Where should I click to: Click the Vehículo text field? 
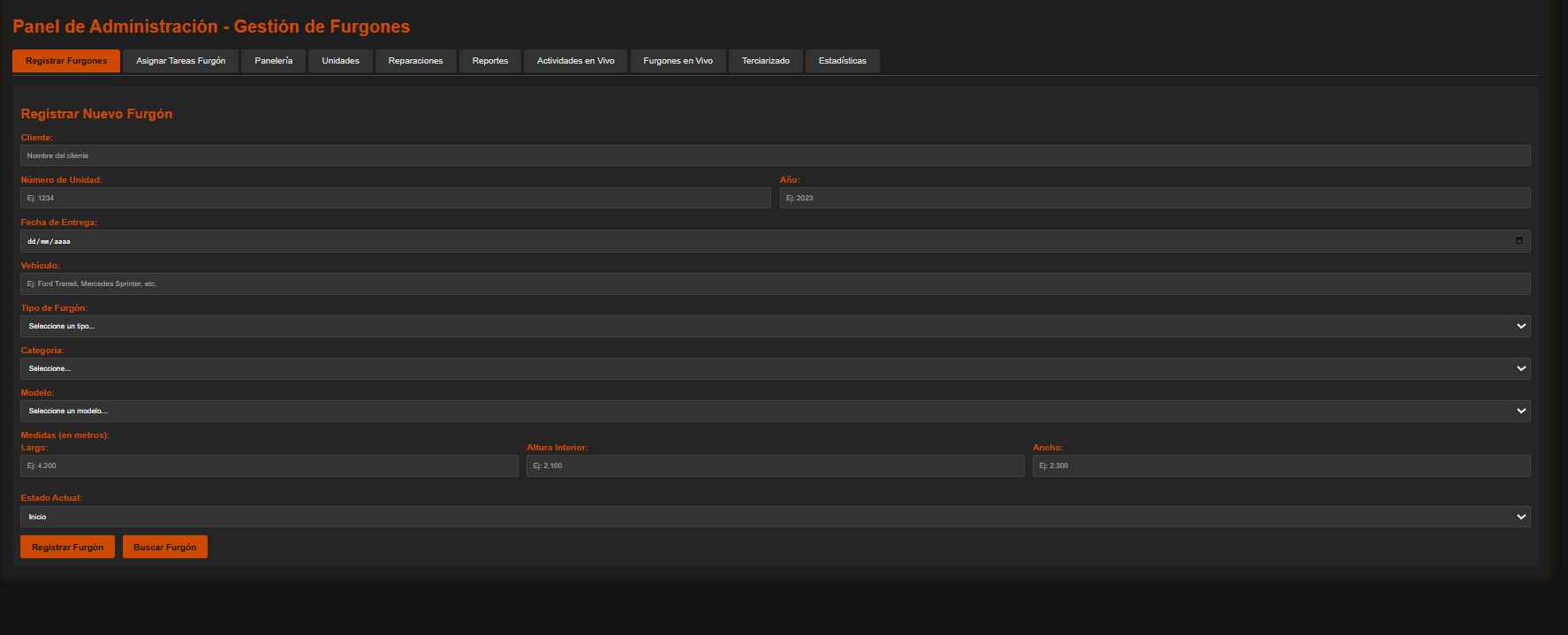[x=775, y=283]
